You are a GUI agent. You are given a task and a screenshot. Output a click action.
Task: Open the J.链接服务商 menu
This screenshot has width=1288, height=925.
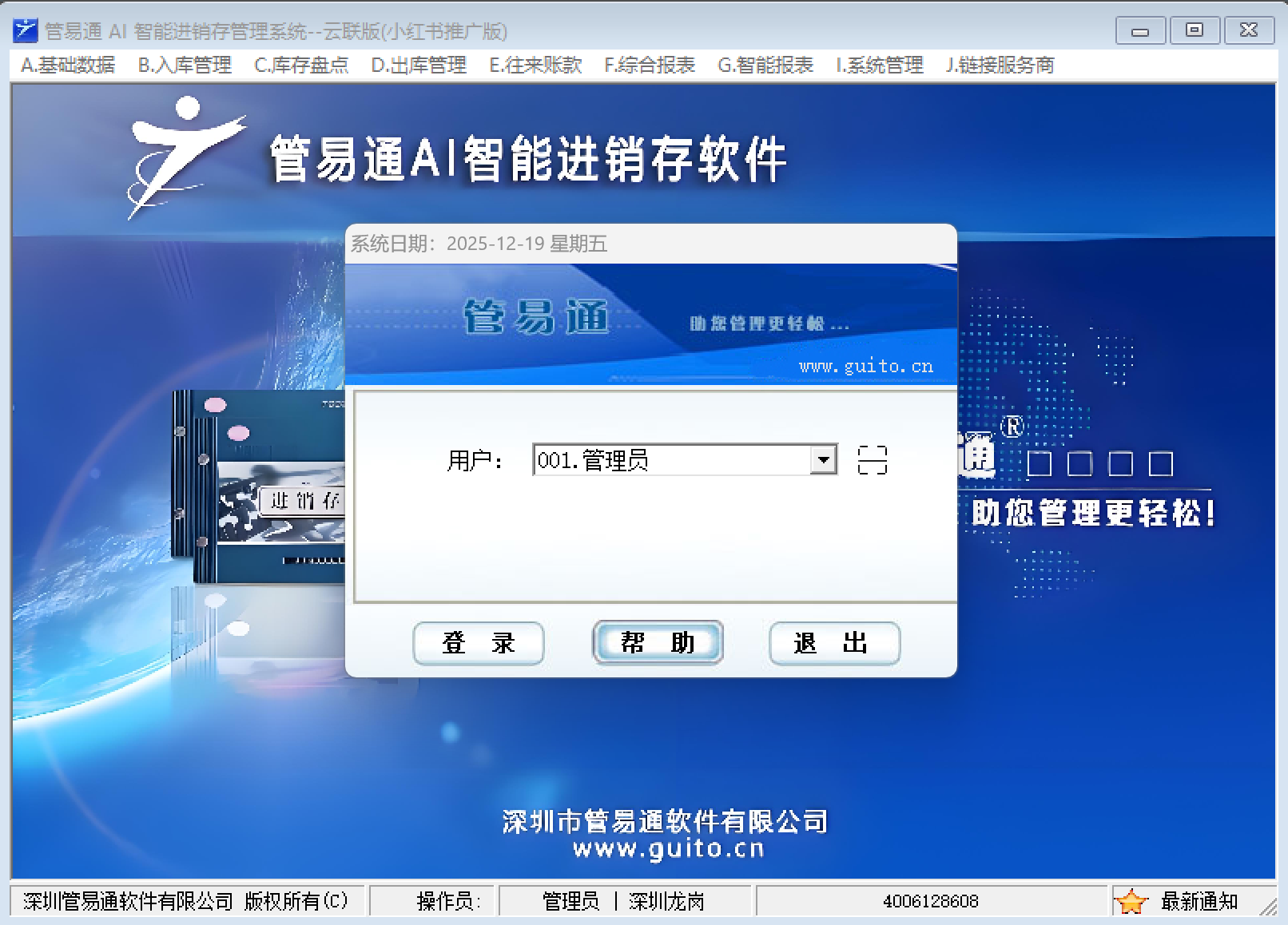[1000, 66]
